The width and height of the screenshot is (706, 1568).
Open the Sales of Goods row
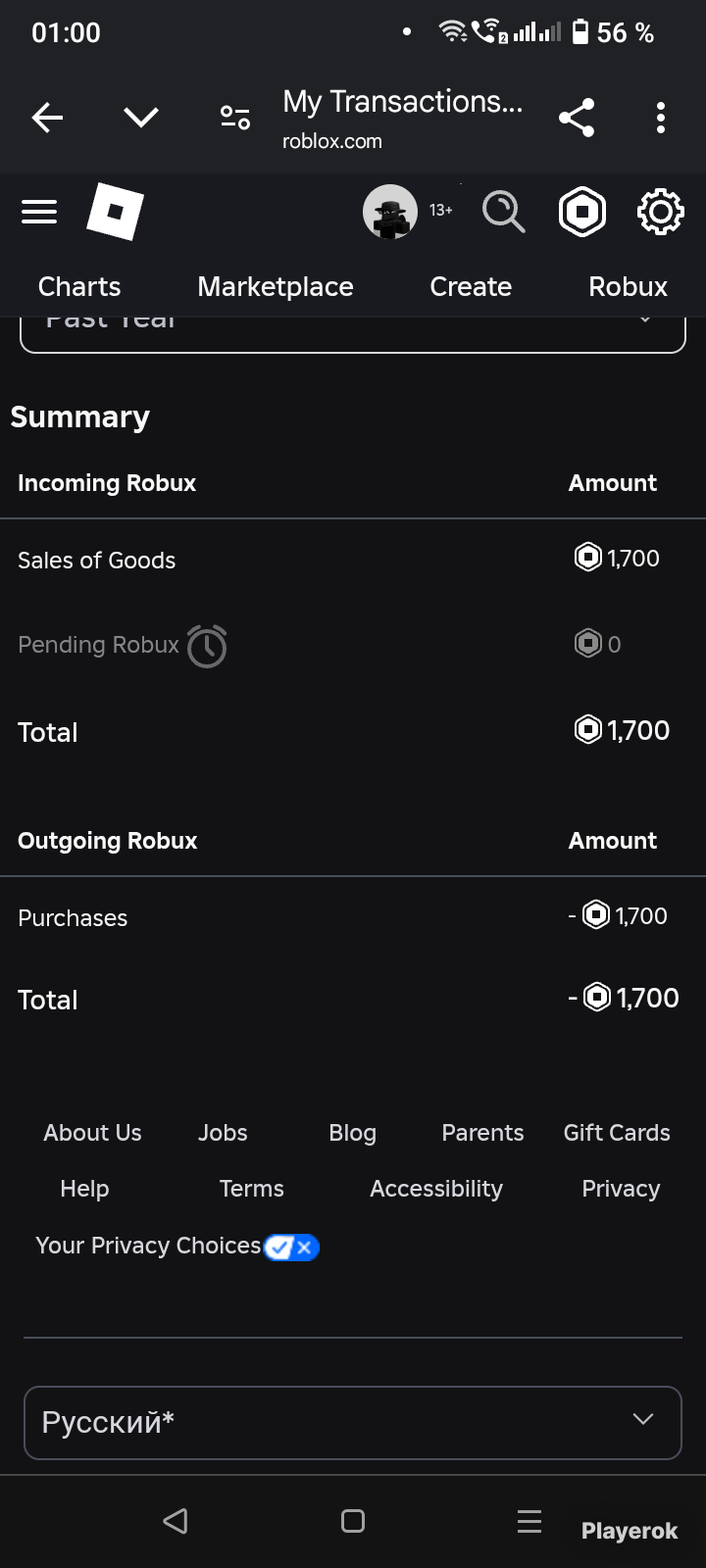353,561
